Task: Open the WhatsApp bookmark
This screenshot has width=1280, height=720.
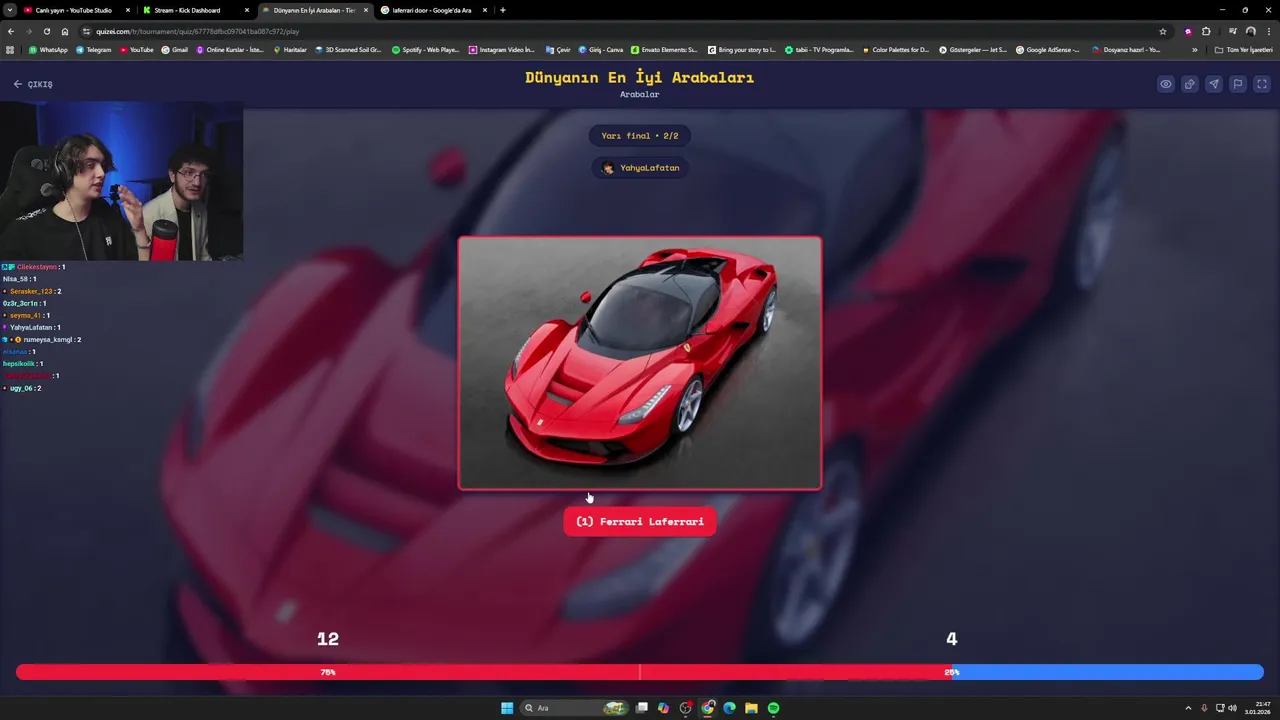Action: pyautogui.click(x=48, y=49)
